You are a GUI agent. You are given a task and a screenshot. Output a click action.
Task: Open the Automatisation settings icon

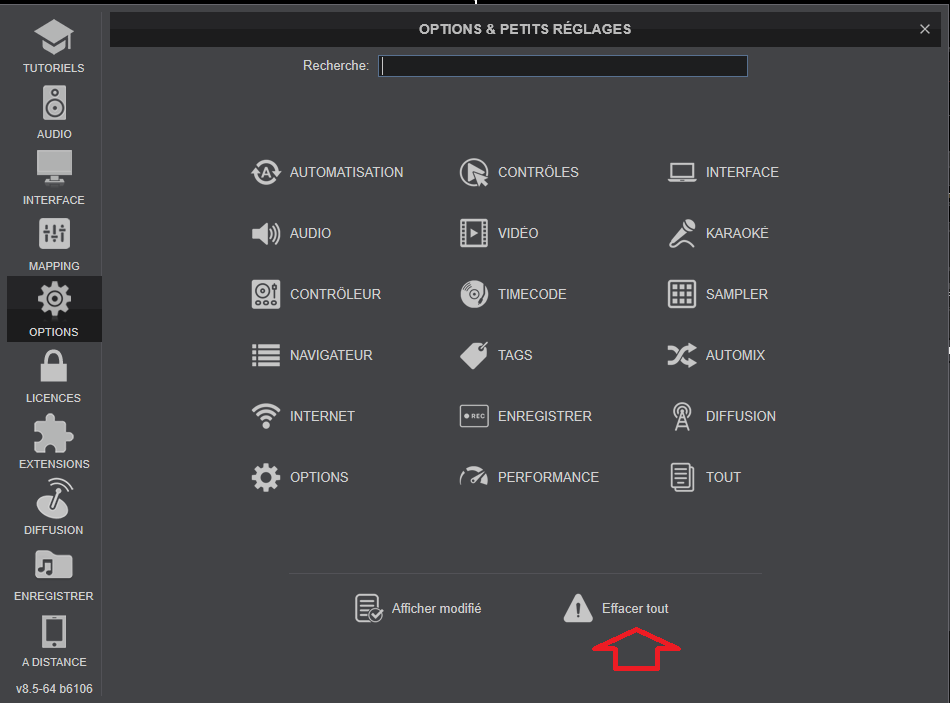265,172
